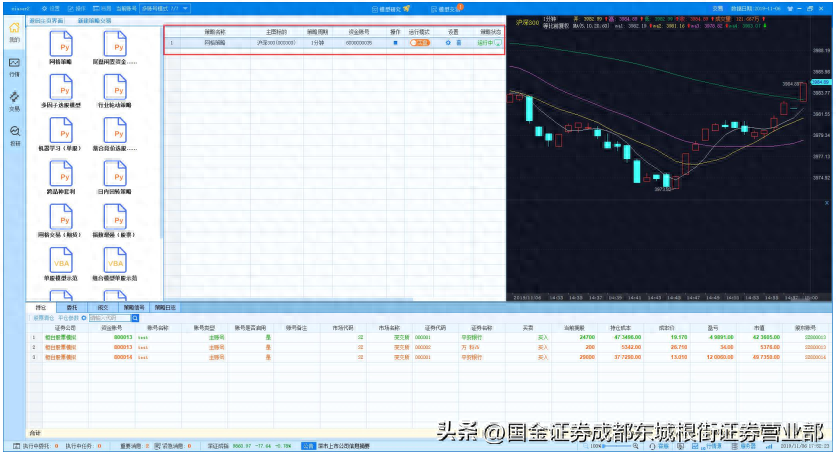Open the 日内回转策略 strategy file

115,177
